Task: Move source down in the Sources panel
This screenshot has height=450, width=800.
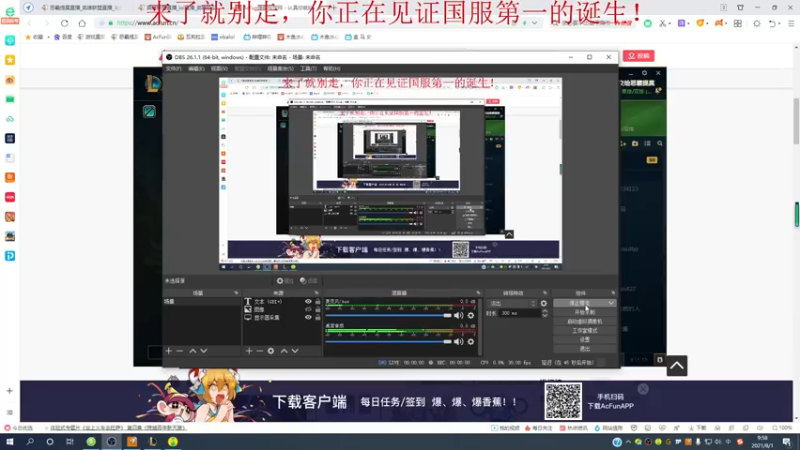Action: 295,351
